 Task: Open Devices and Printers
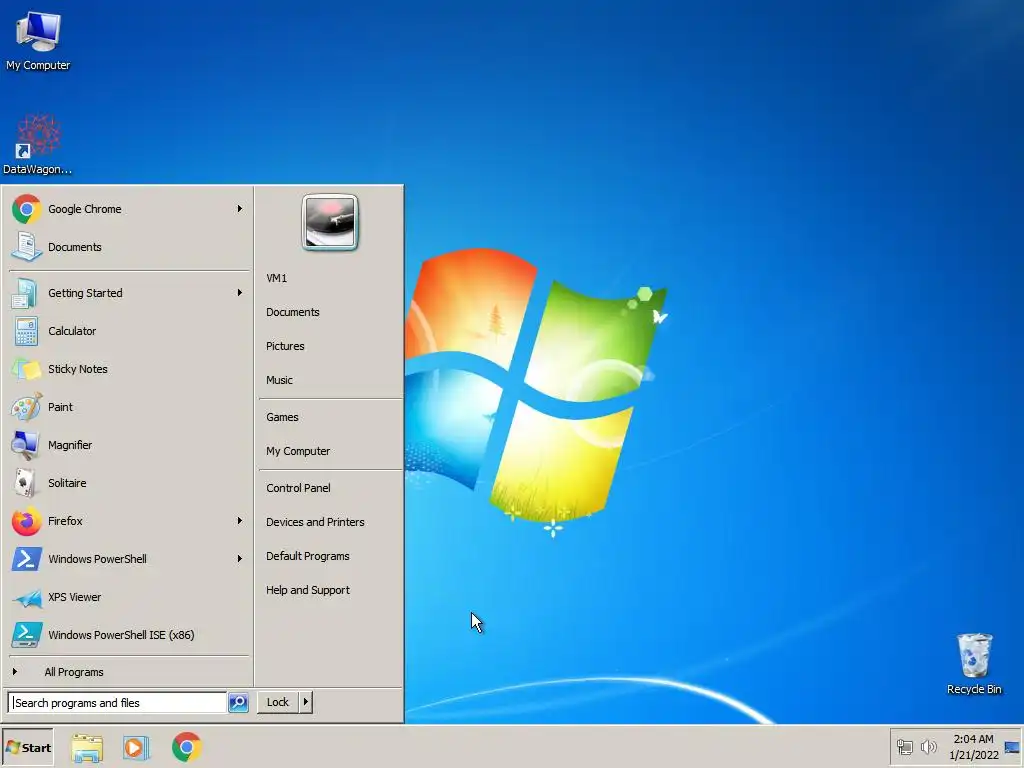pos(315,522)
